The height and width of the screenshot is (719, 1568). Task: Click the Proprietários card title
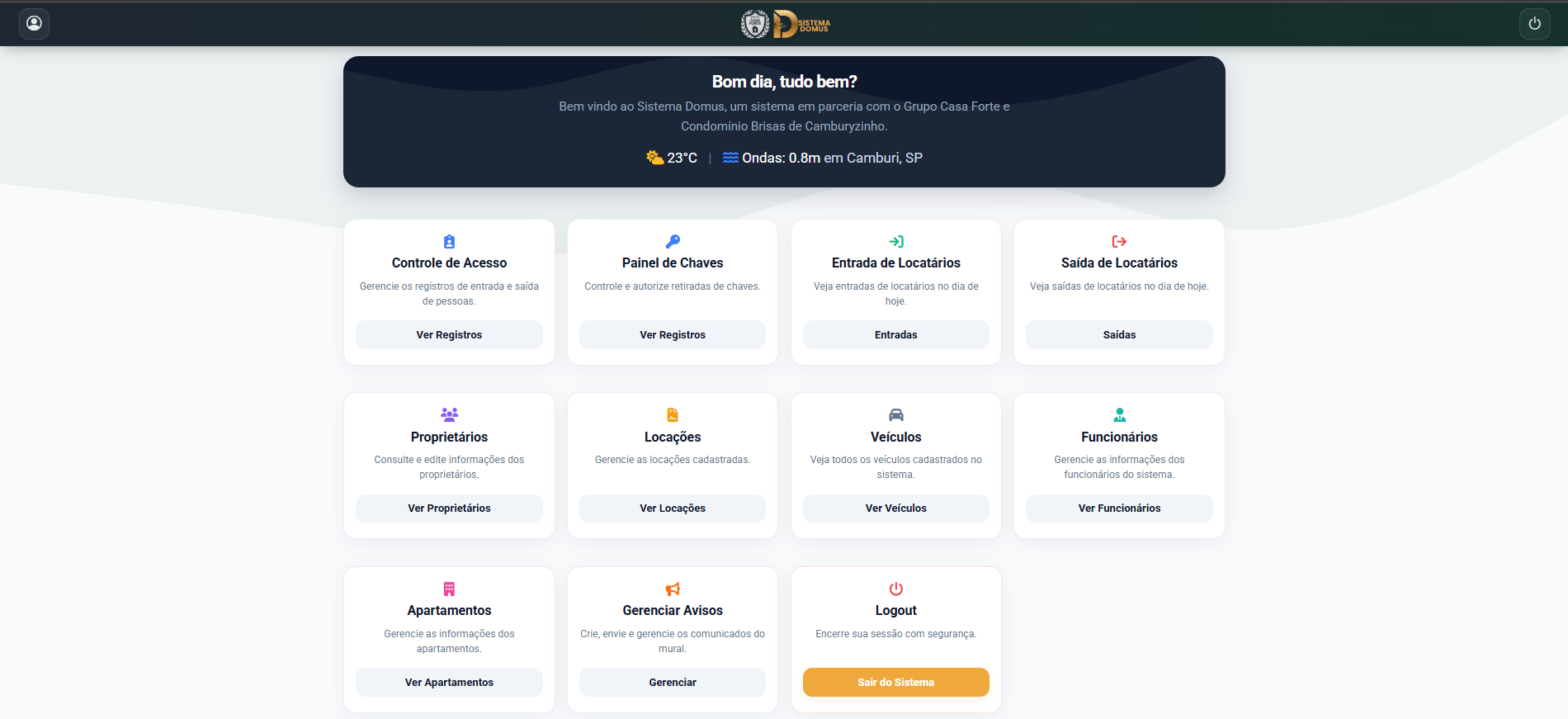tap(449, 438)
